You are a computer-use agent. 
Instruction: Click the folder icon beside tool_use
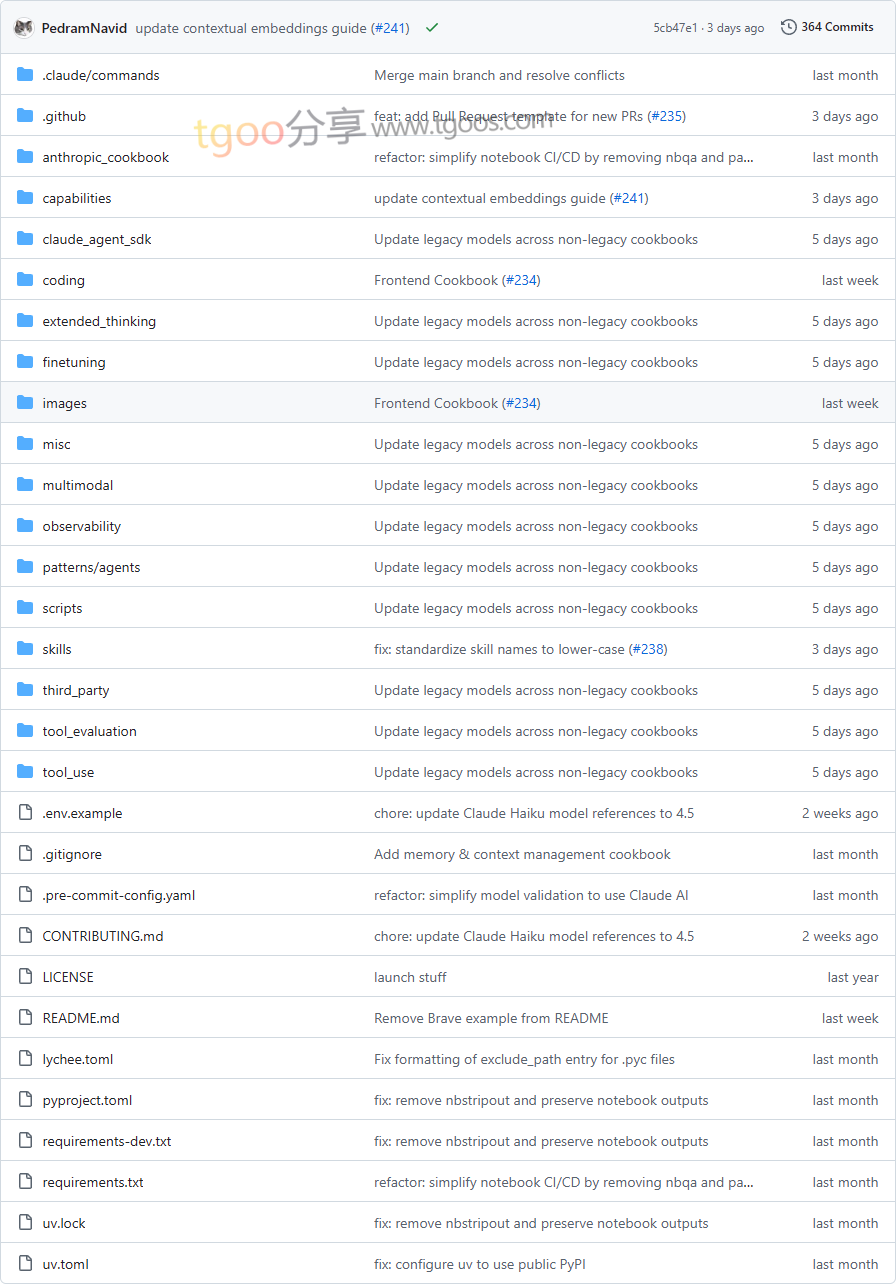25,772
